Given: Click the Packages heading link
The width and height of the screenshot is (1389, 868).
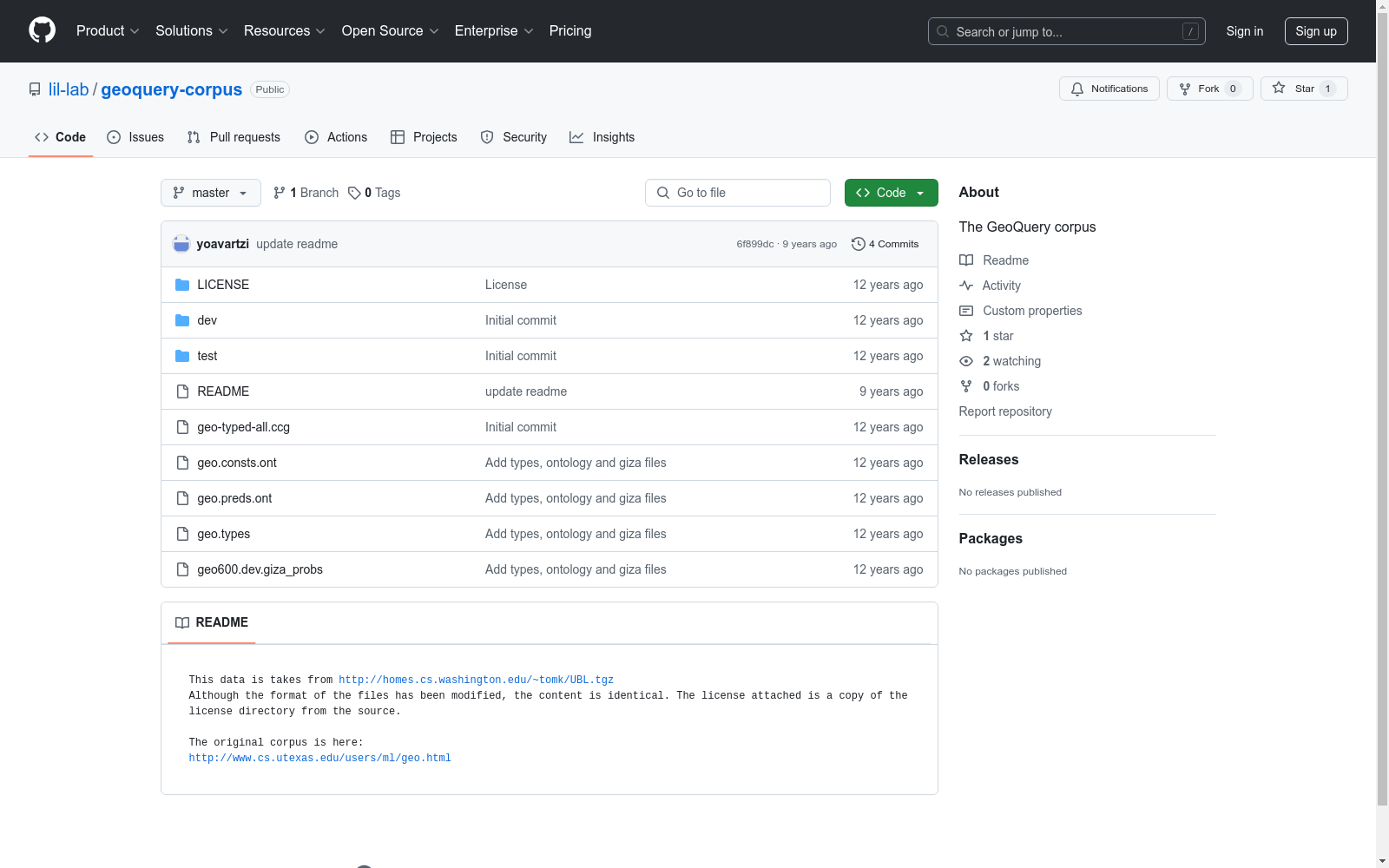Looking at the screenshot, I should point(991,538).
